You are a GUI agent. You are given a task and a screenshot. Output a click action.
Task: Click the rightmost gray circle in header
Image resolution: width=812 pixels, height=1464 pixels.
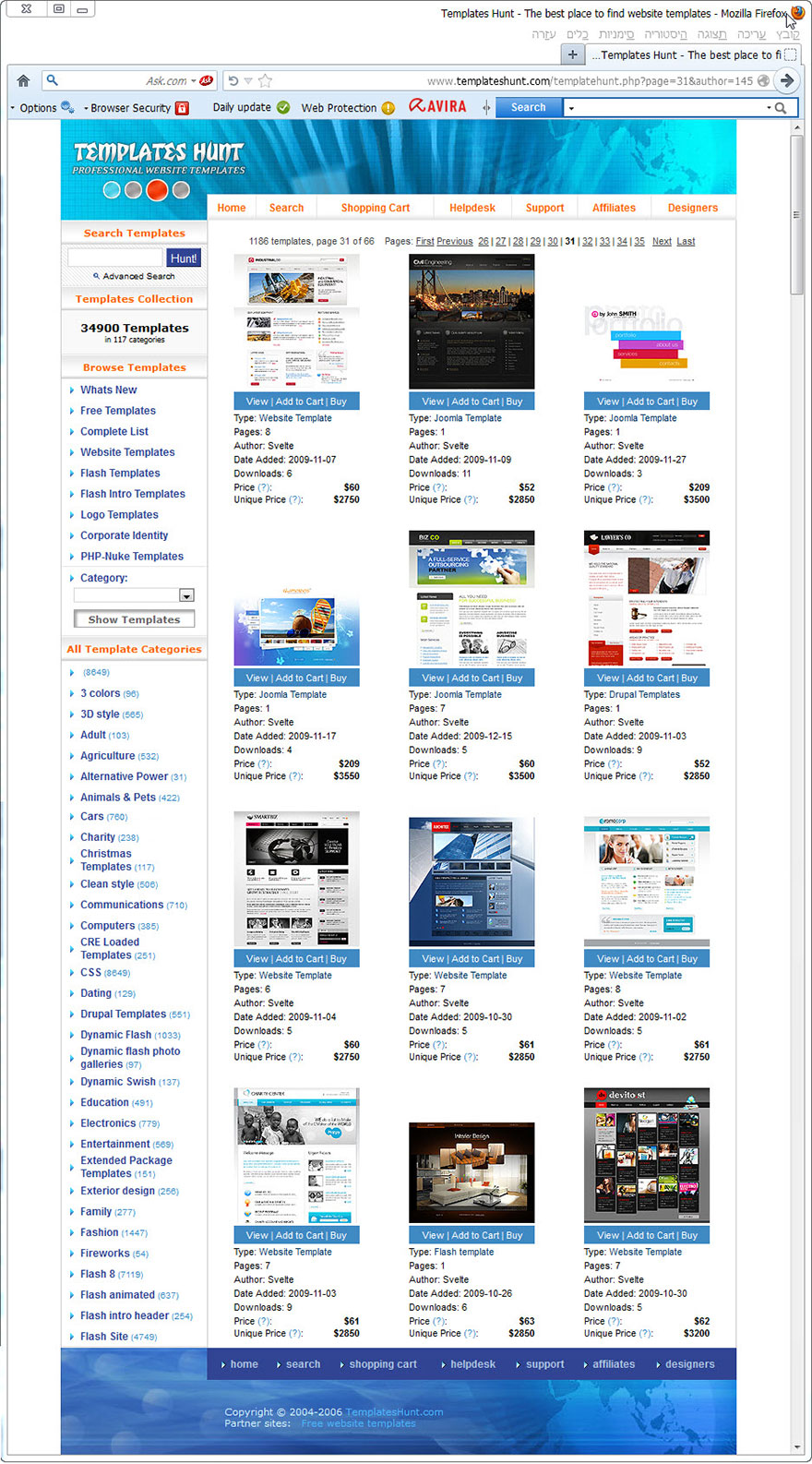(x=181, y=190)
